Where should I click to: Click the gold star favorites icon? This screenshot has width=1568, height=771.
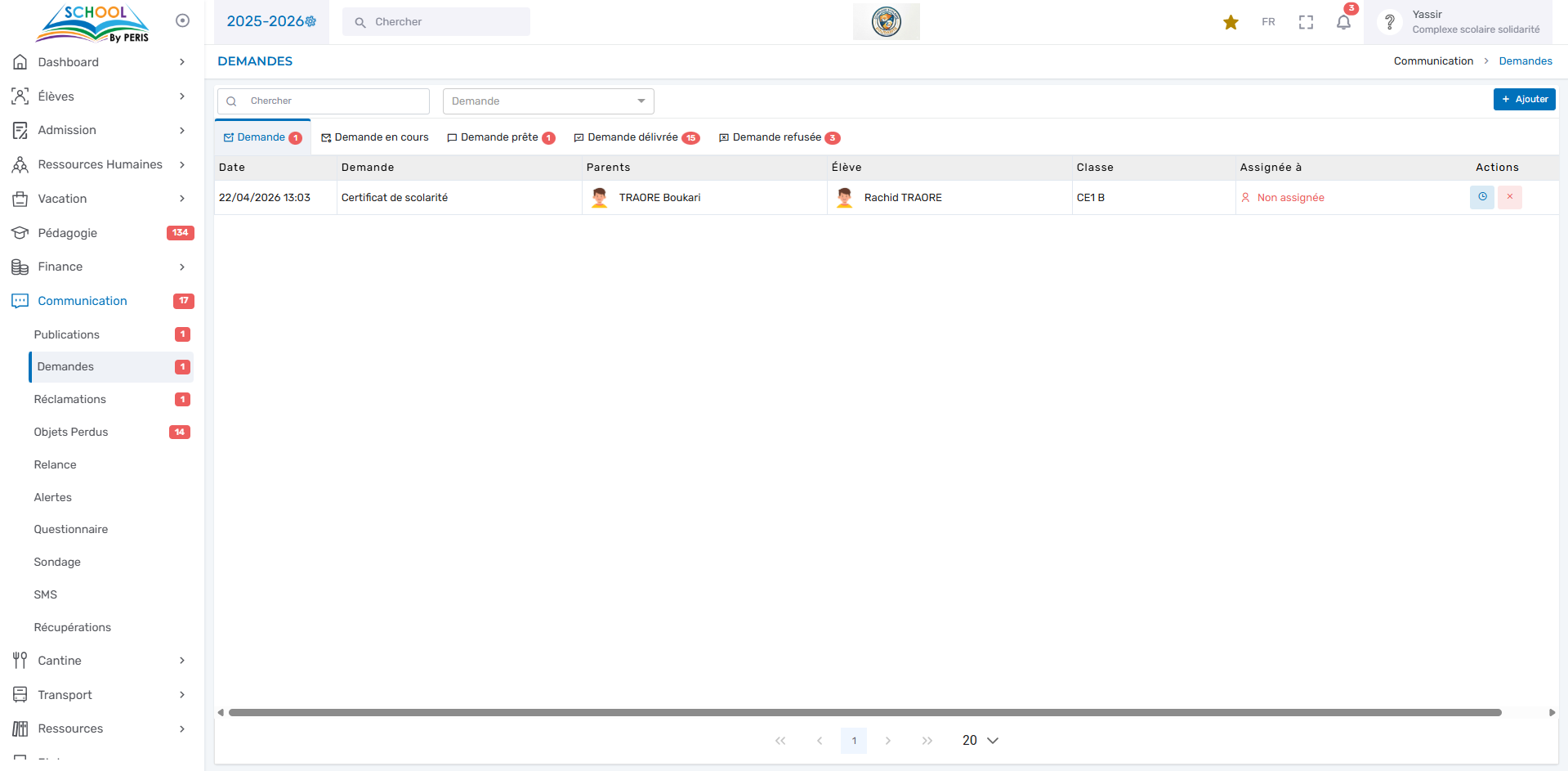point(1231,22)
